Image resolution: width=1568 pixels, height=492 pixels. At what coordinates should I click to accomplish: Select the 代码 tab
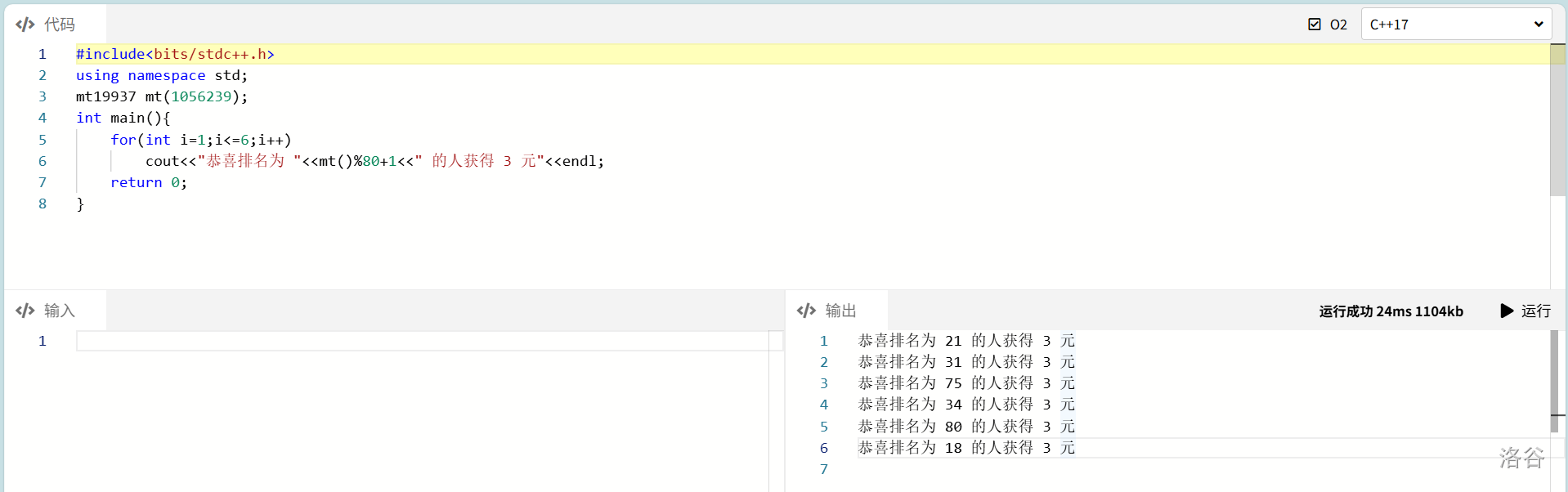(59, 25)
